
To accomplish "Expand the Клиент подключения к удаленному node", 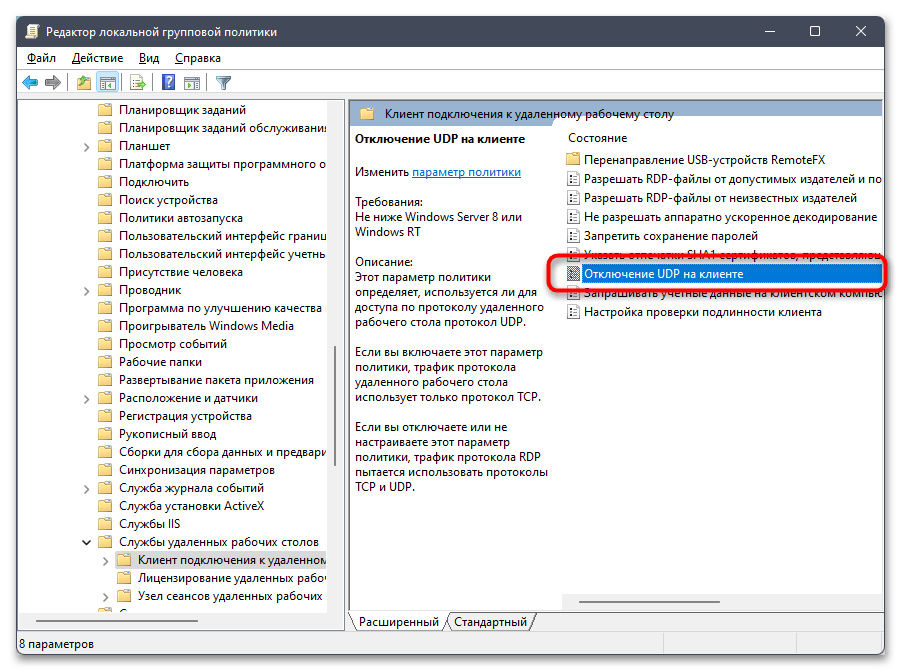I will pyautogui.click(x=105, y=561).
